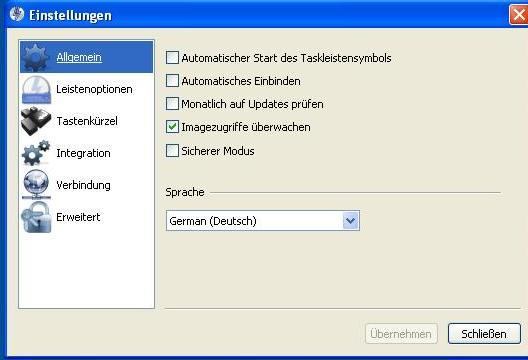Enable Automatischer Start des Taskleistensymbols

point(172,58)
